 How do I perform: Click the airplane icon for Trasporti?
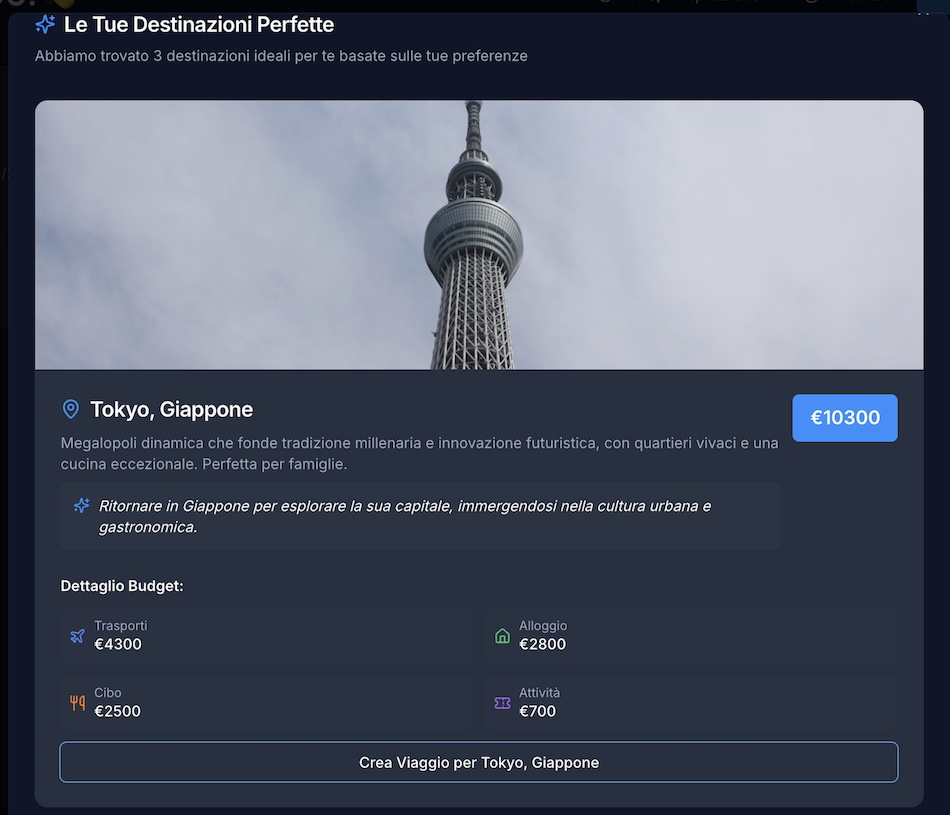pos(77,636)
